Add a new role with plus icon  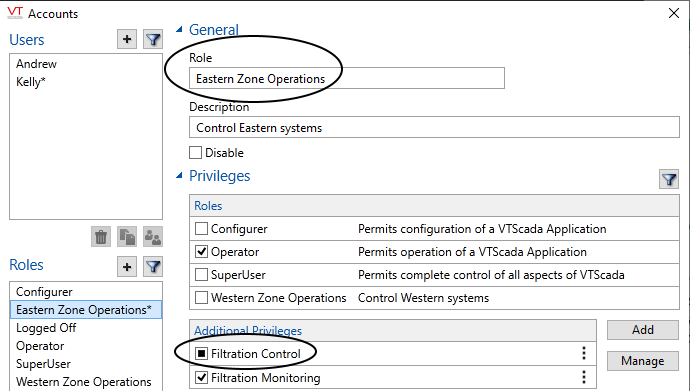click(127, 267)
